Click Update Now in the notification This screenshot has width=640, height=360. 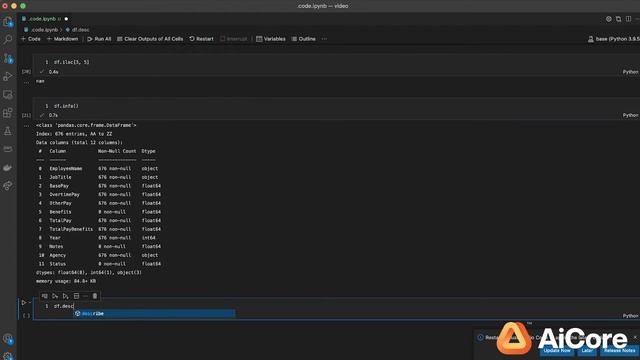tap(557, 351)
